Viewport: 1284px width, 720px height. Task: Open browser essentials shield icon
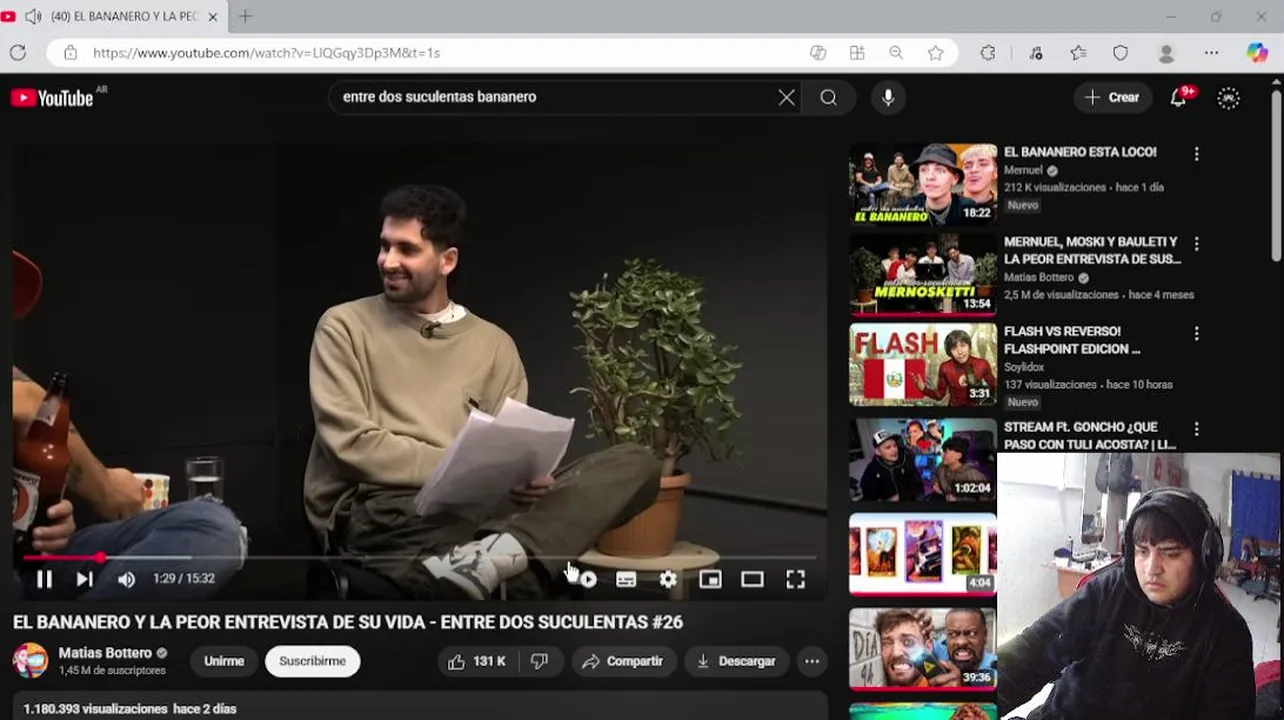pos(1121,53)
